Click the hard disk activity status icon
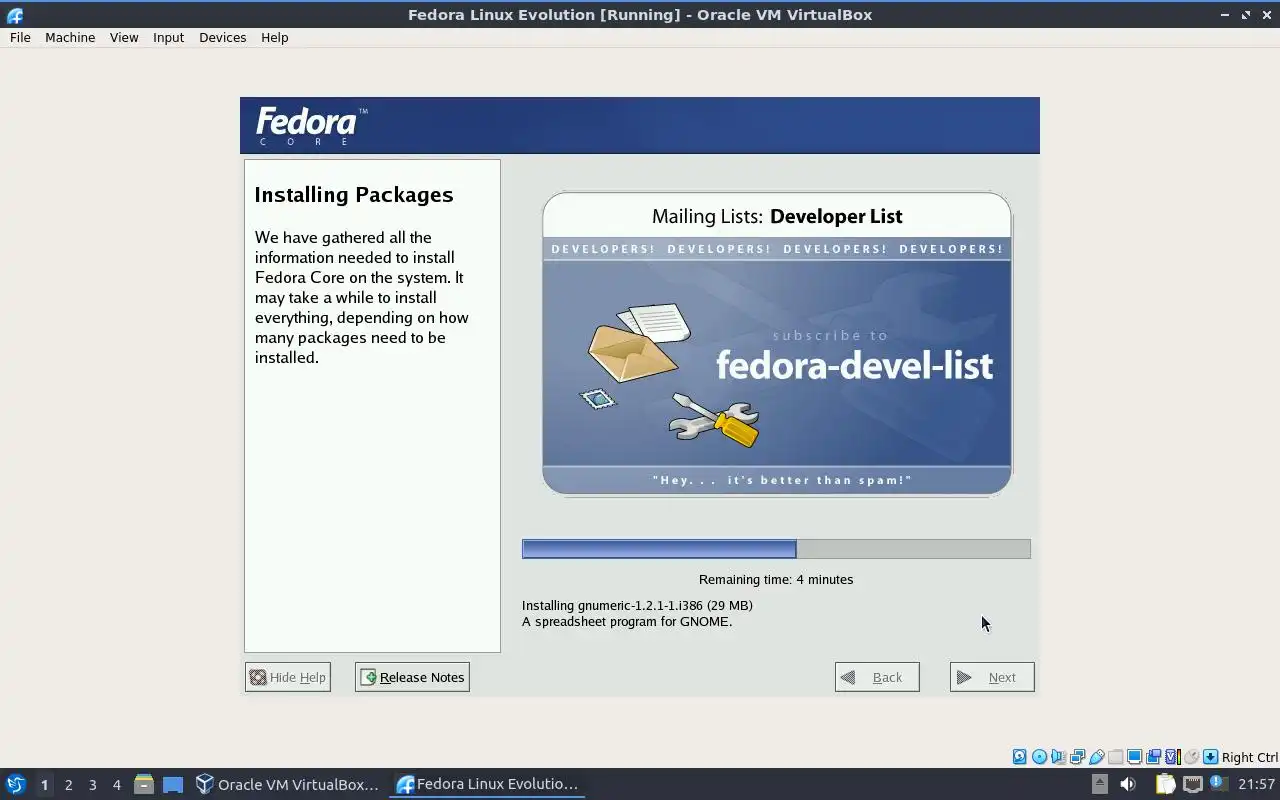The image size is (1280, 800). tap(1019, 757)
